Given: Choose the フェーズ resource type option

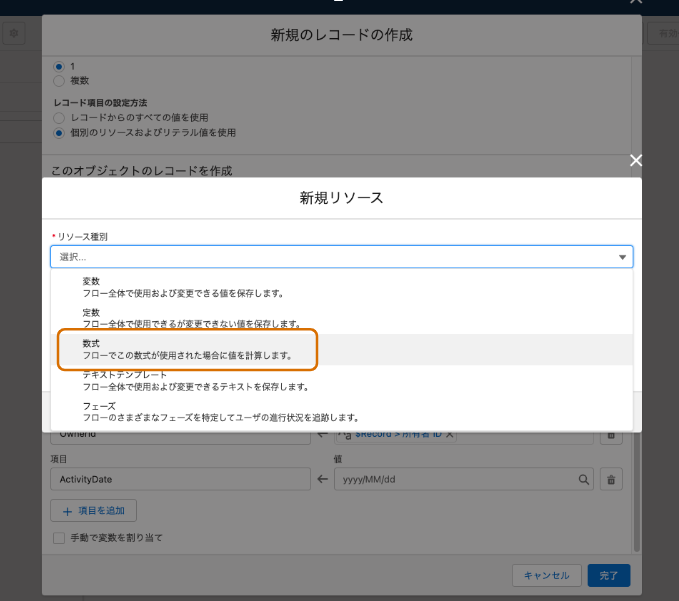Looking at the screenshot, I should click(x=342, y=412).
